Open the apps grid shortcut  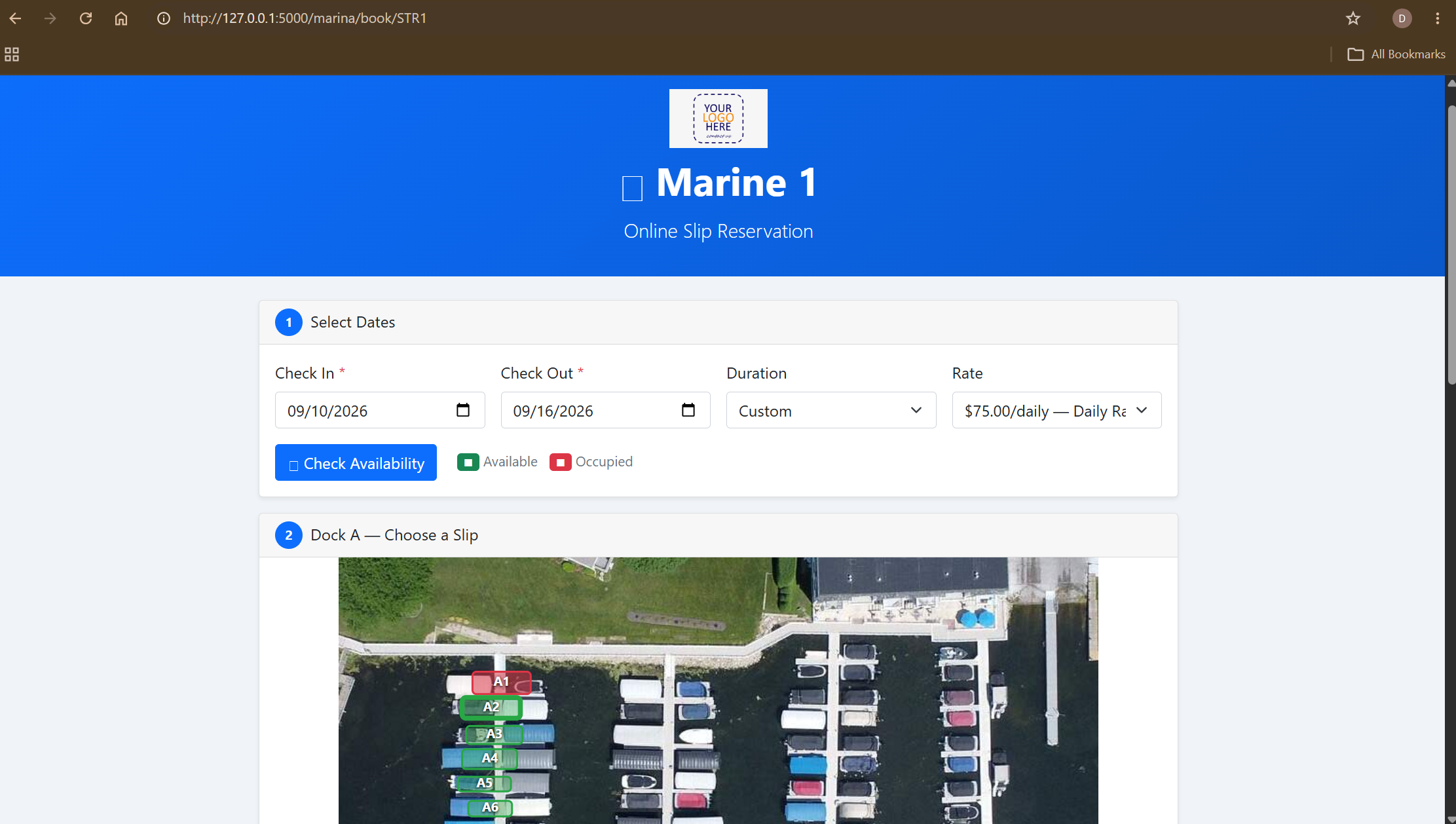12,54
